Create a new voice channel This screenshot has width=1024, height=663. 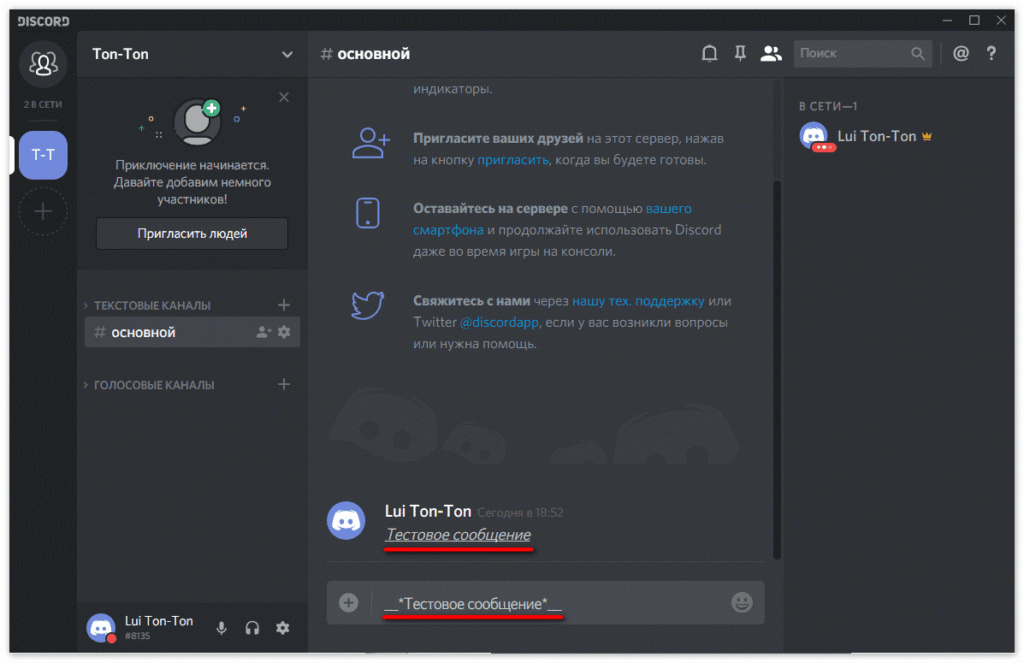[283, 384]
